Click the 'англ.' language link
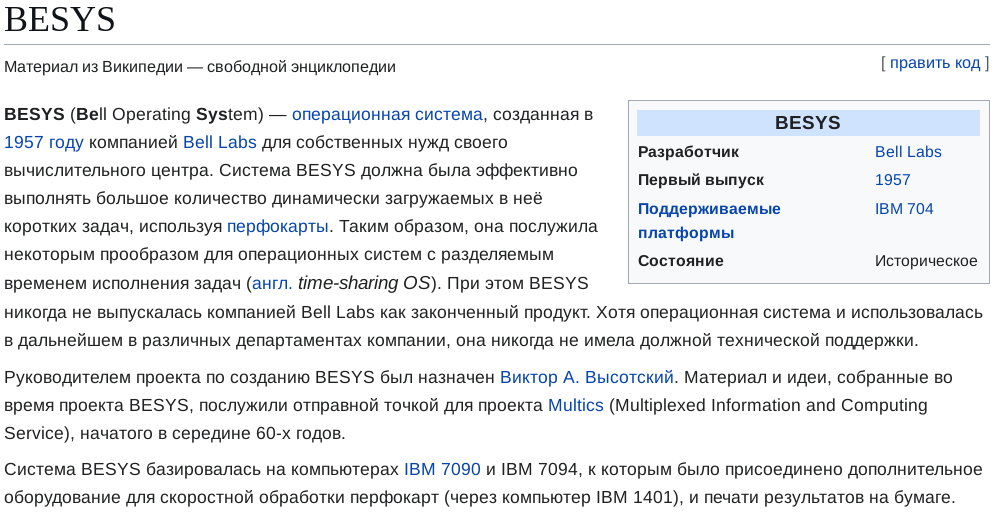 pos(272,283)
